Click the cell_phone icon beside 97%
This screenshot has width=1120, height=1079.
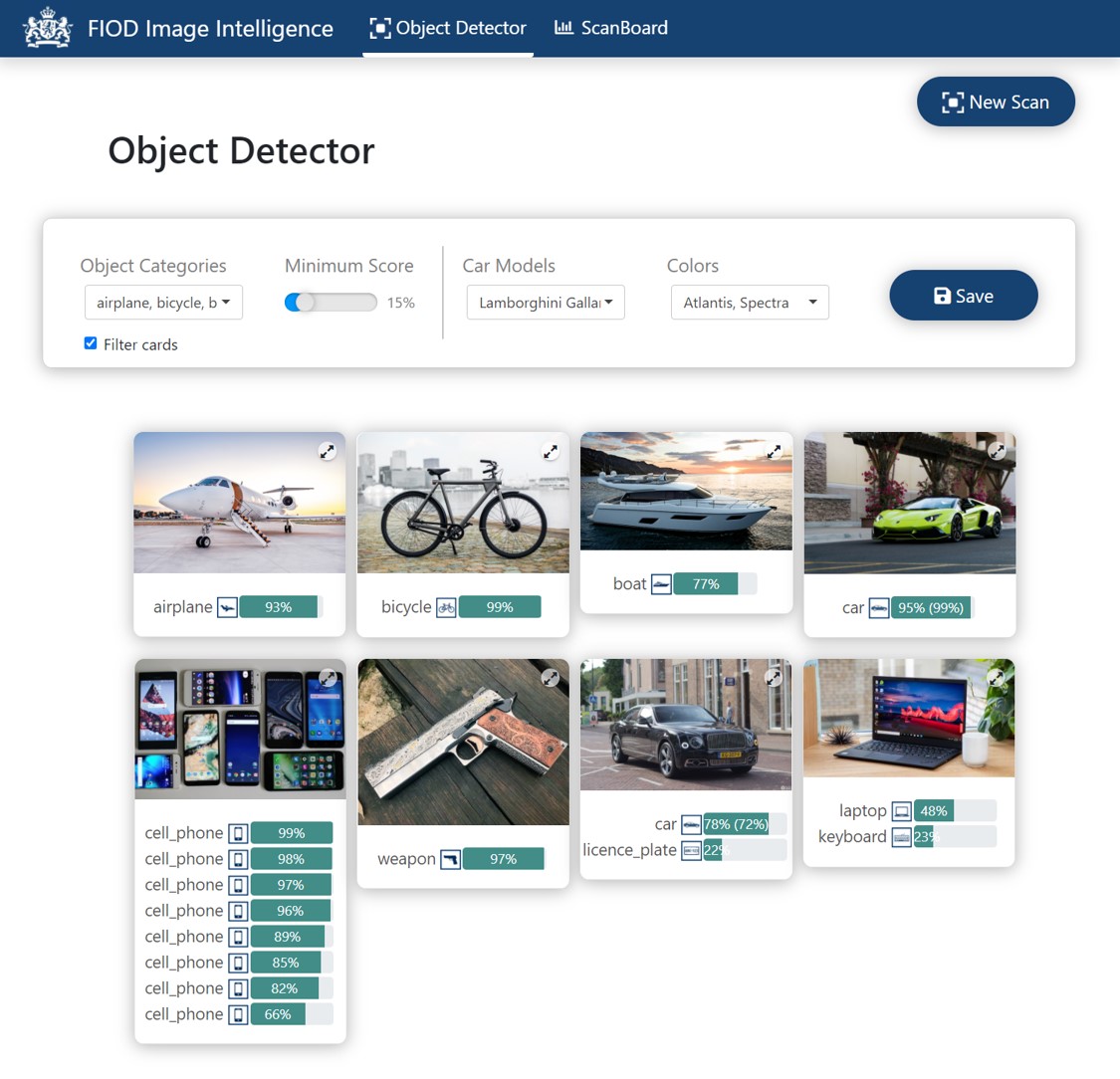coord(239,886)
